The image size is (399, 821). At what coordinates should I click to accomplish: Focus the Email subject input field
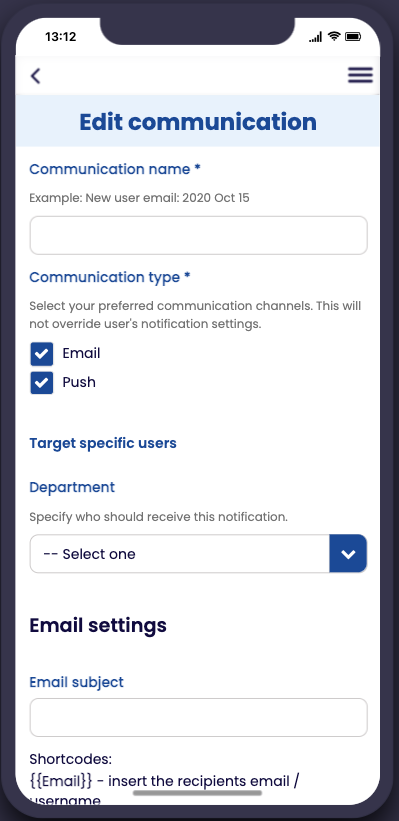tap(198, 717)
